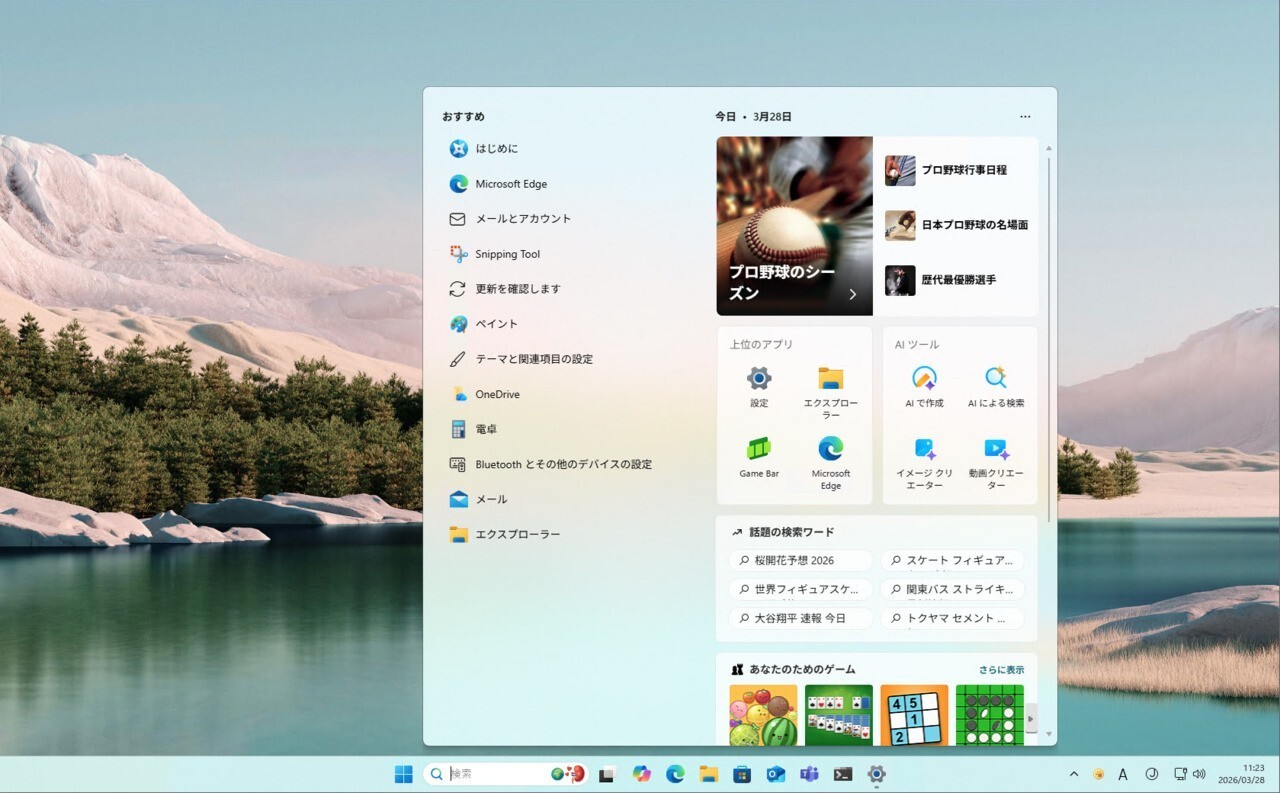Click さらに表示 link for games

(x=1001, y=670)
